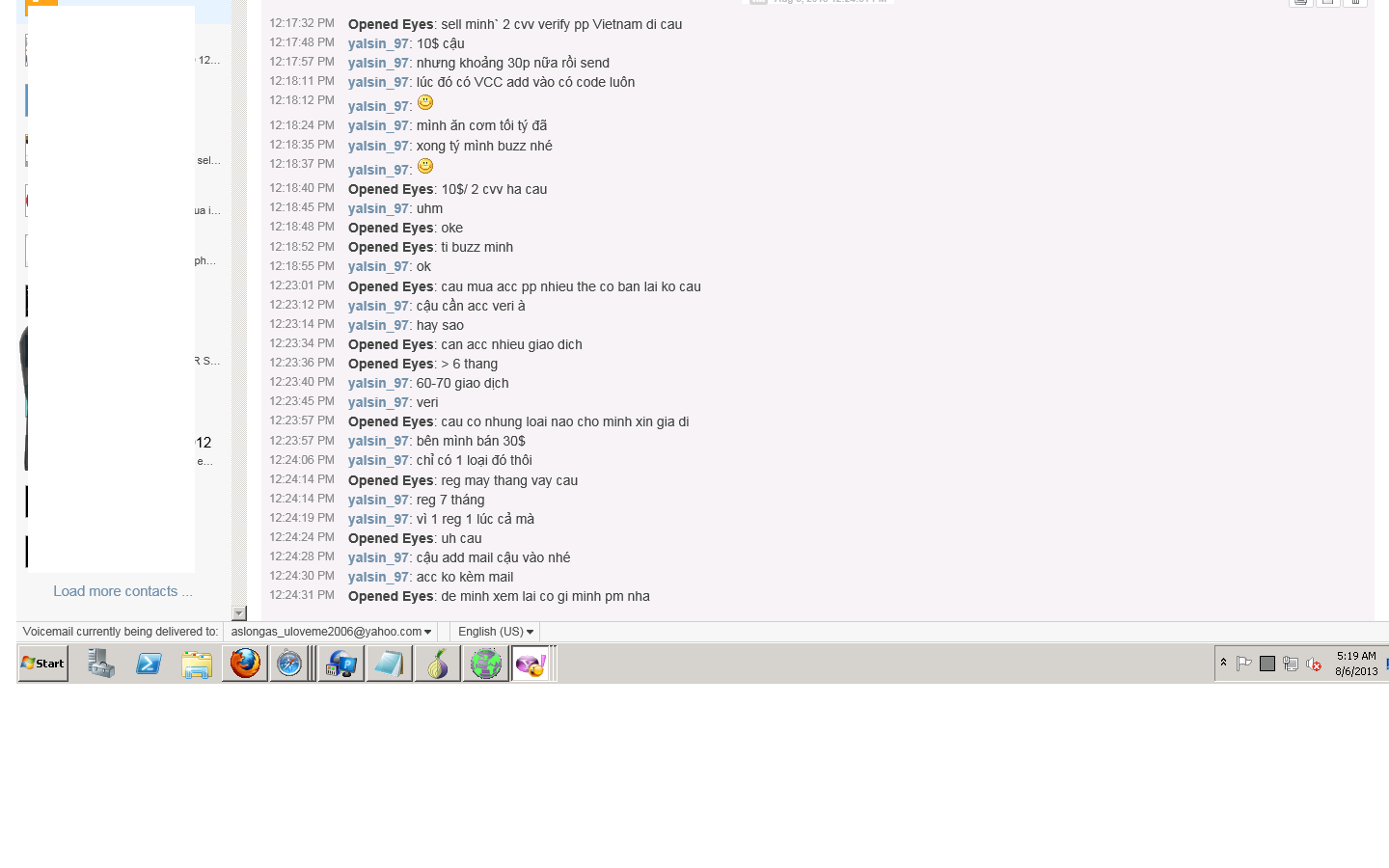The width and height of the screenshot is (1389, 868).
Task: Open the Tor onion icon in taskbar
Action: pos(438,664)
